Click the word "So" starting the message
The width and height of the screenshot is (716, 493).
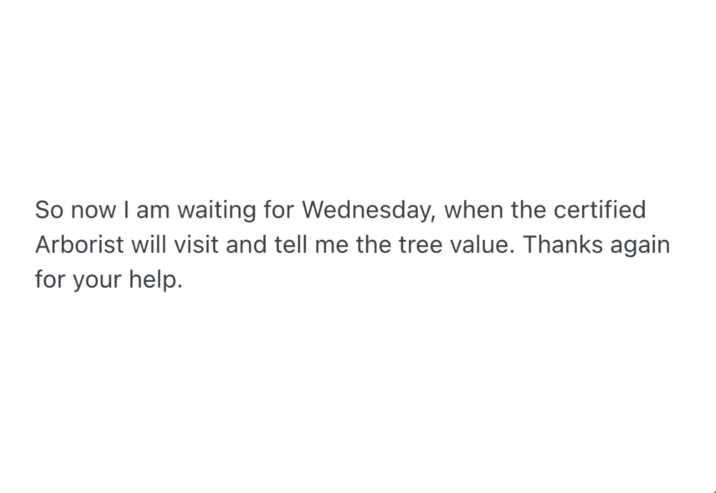[x=48, y=211]
